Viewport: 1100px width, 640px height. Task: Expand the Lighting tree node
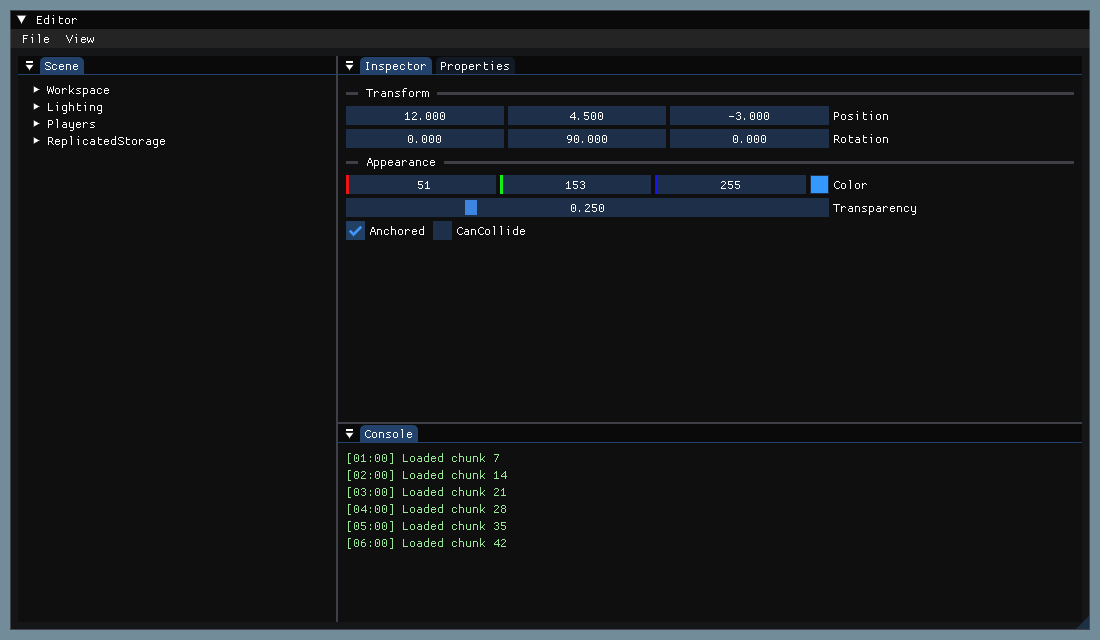(36, 107)
